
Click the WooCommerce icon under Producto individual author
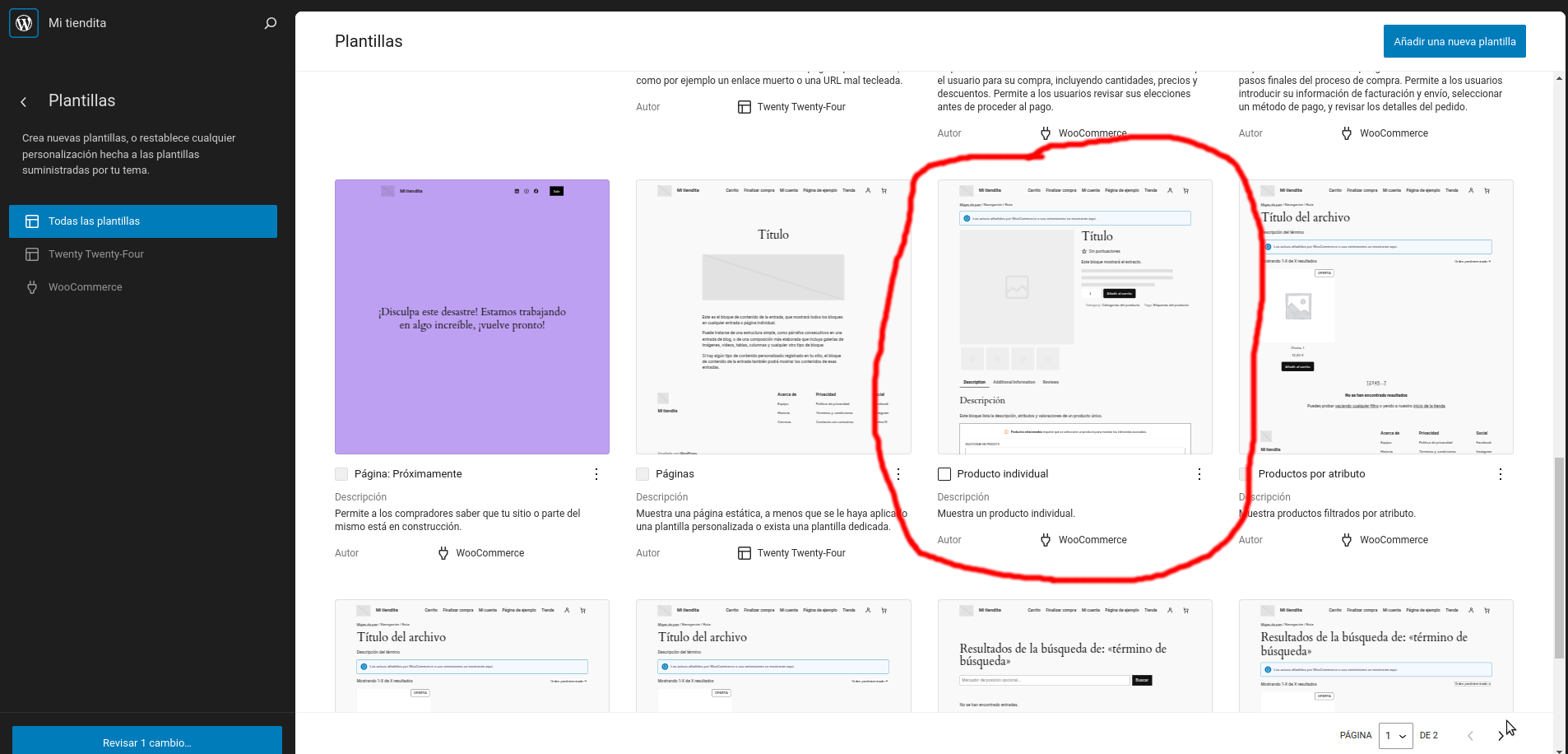pyautogui.click(x=1046, y=539)
